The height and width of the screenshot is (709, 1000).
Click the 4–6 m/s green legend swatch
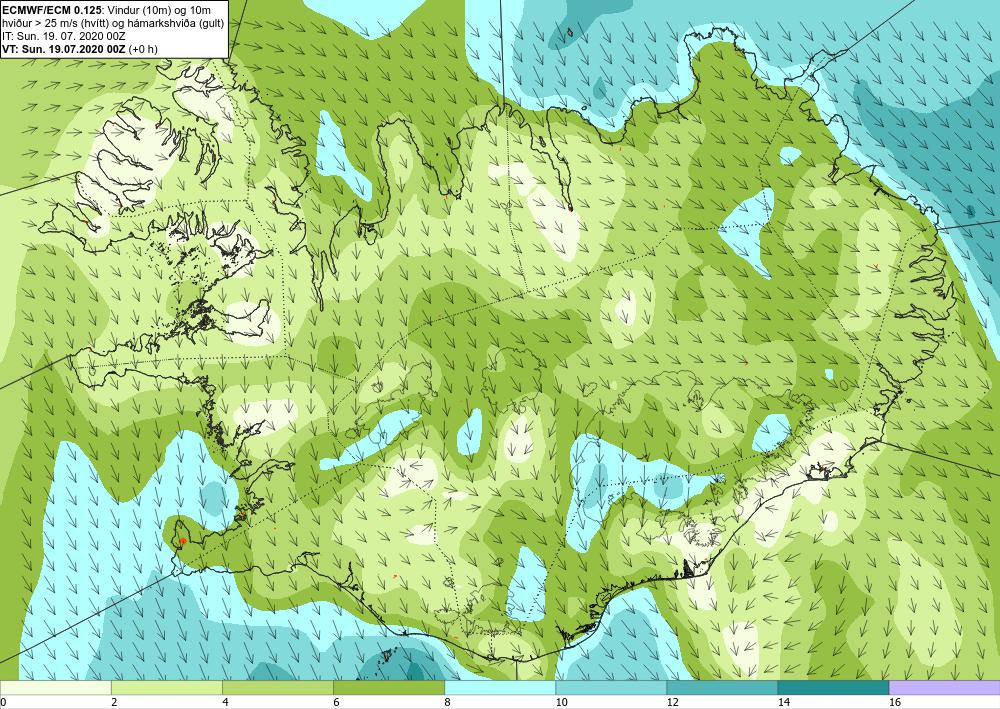point(277,688)
